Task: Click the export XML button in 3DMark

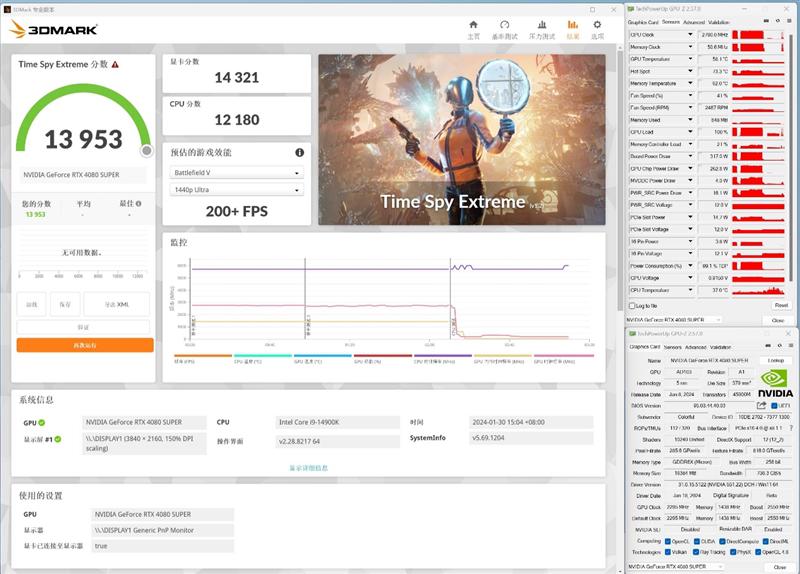Action: click(117, 305)
